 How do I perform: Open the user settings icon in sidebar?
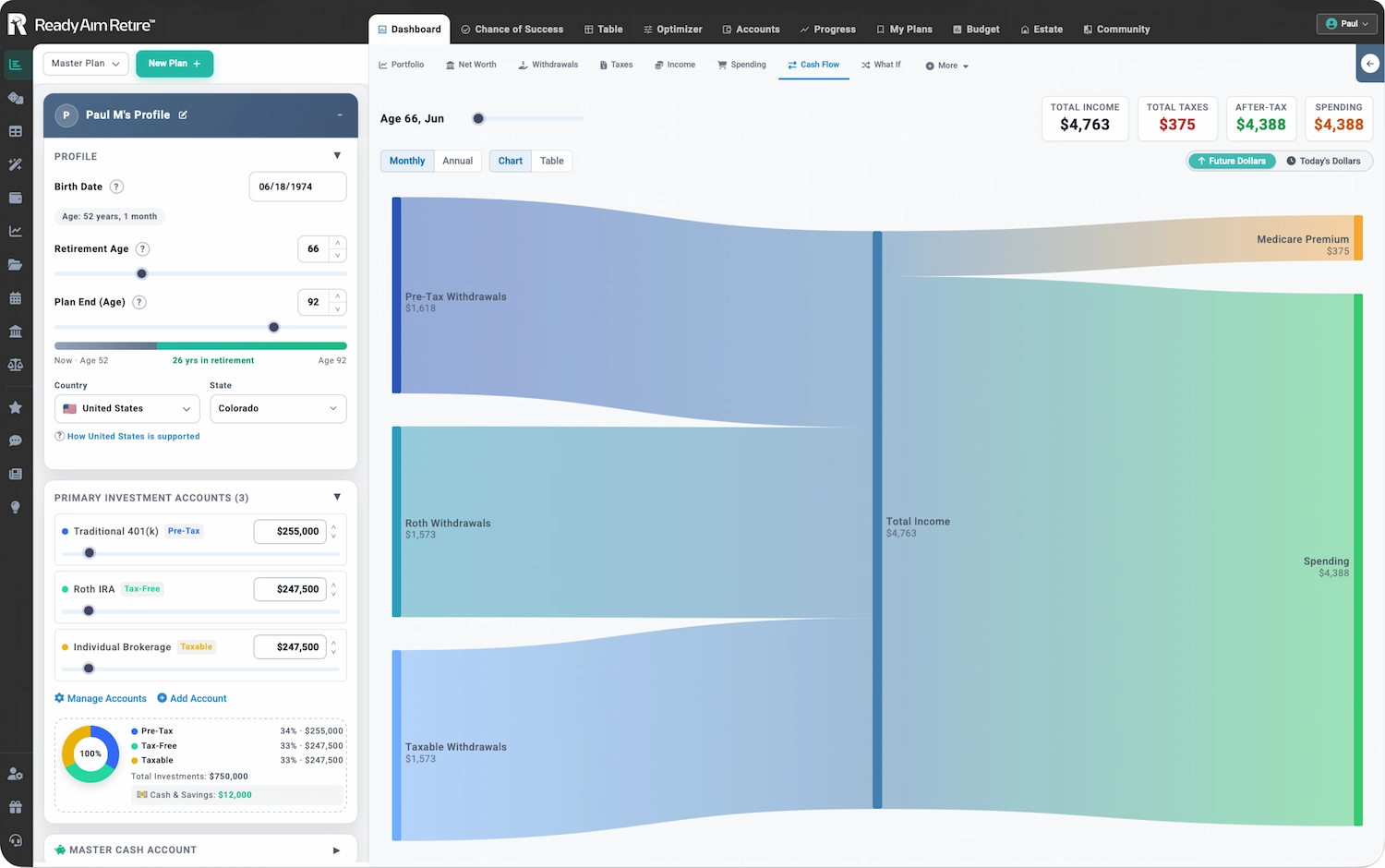16,774
